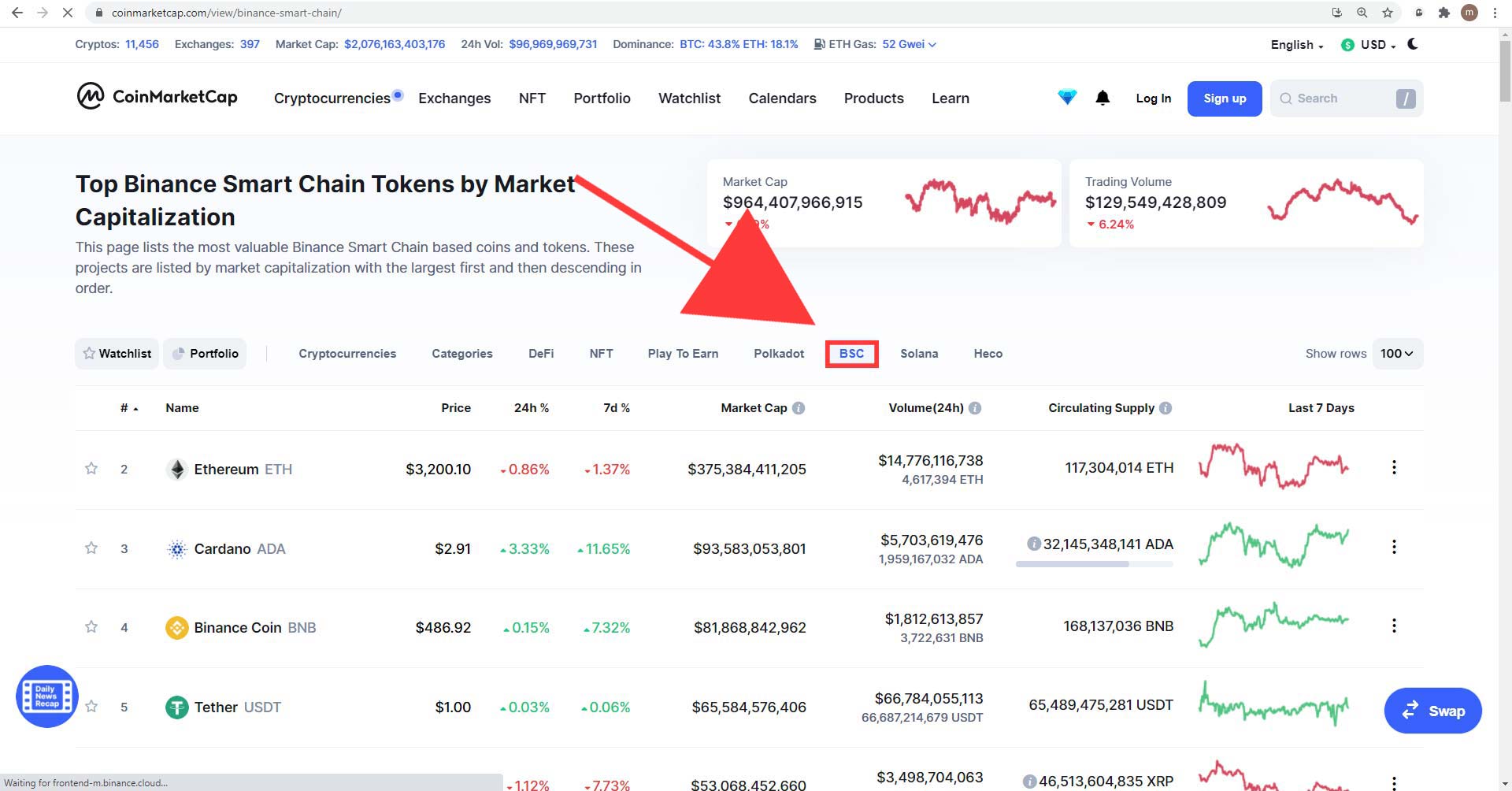This screenshot has width=1512, height=791.
Task: Click the Swap button
Action: pos(1433,711)
